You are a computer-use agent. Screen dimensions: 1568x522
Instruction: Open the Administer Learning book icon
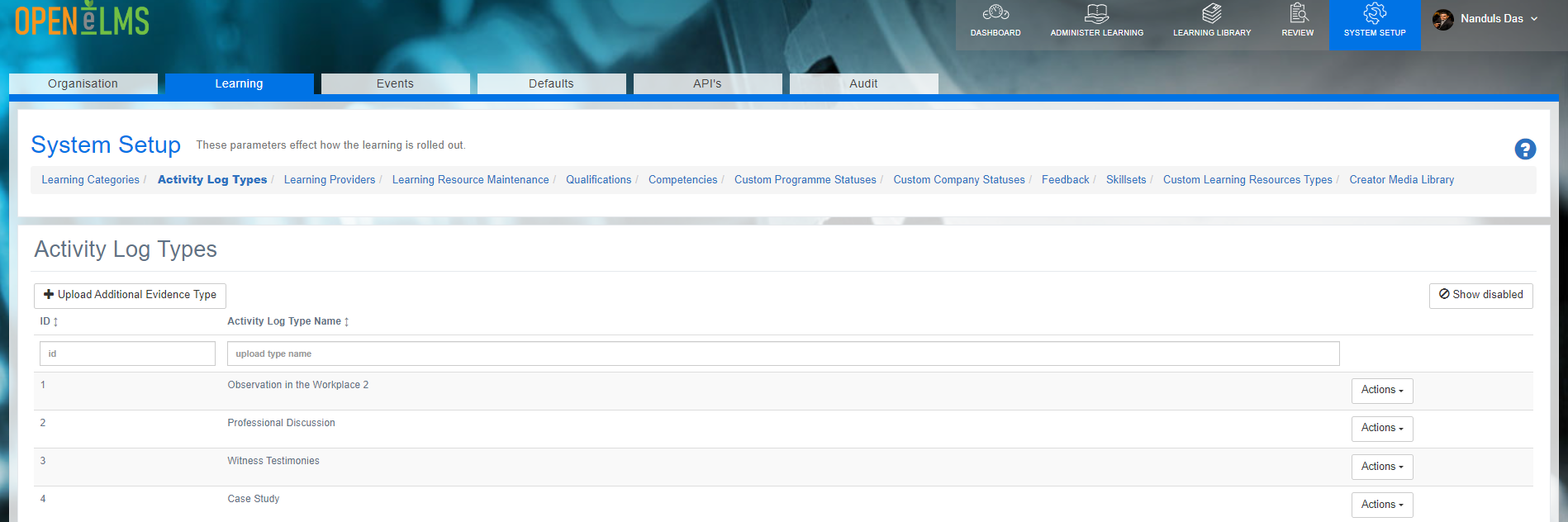coord(1096,13)
